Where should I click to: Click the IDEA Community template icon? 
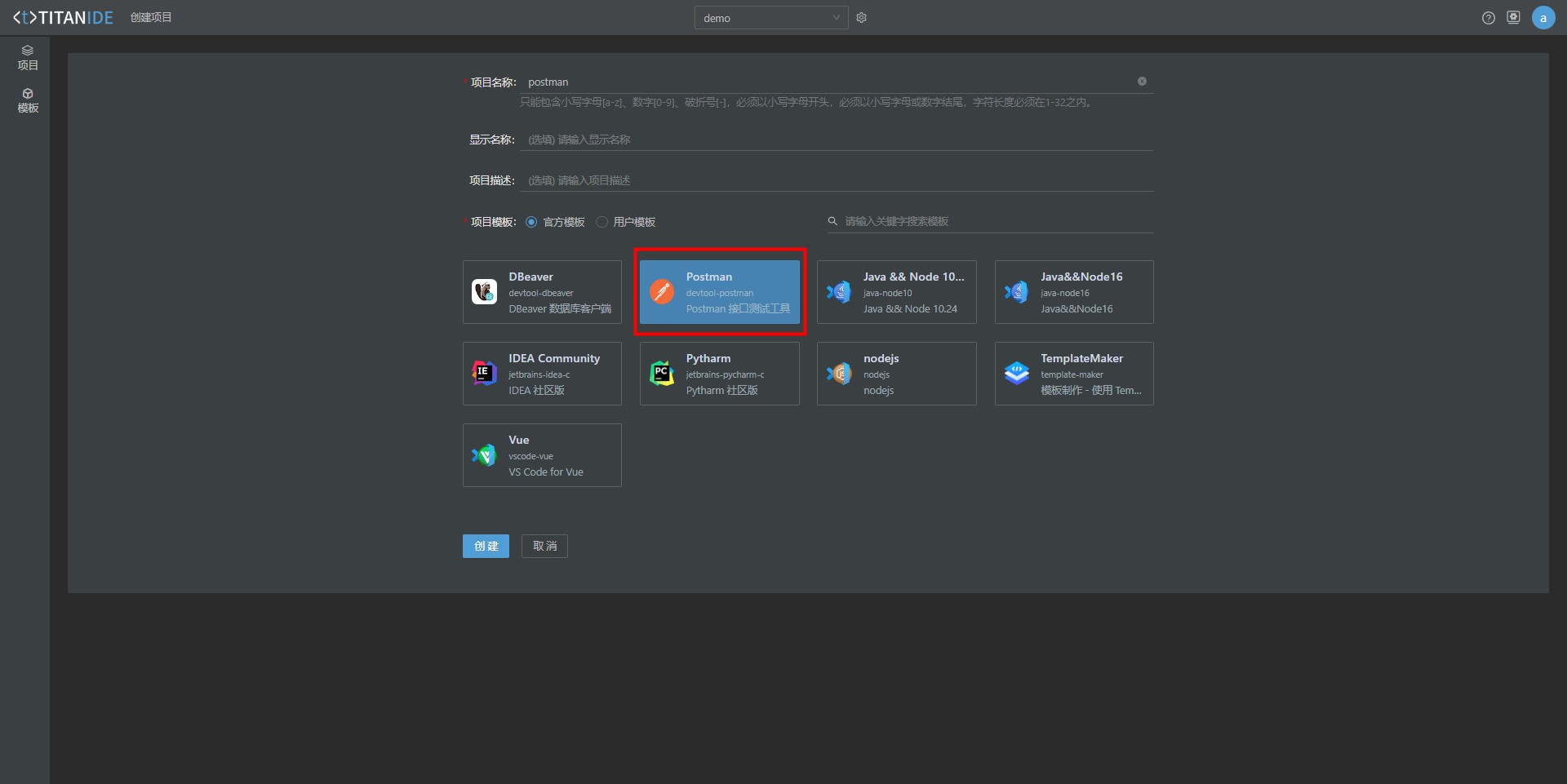[x=484, y=373]
